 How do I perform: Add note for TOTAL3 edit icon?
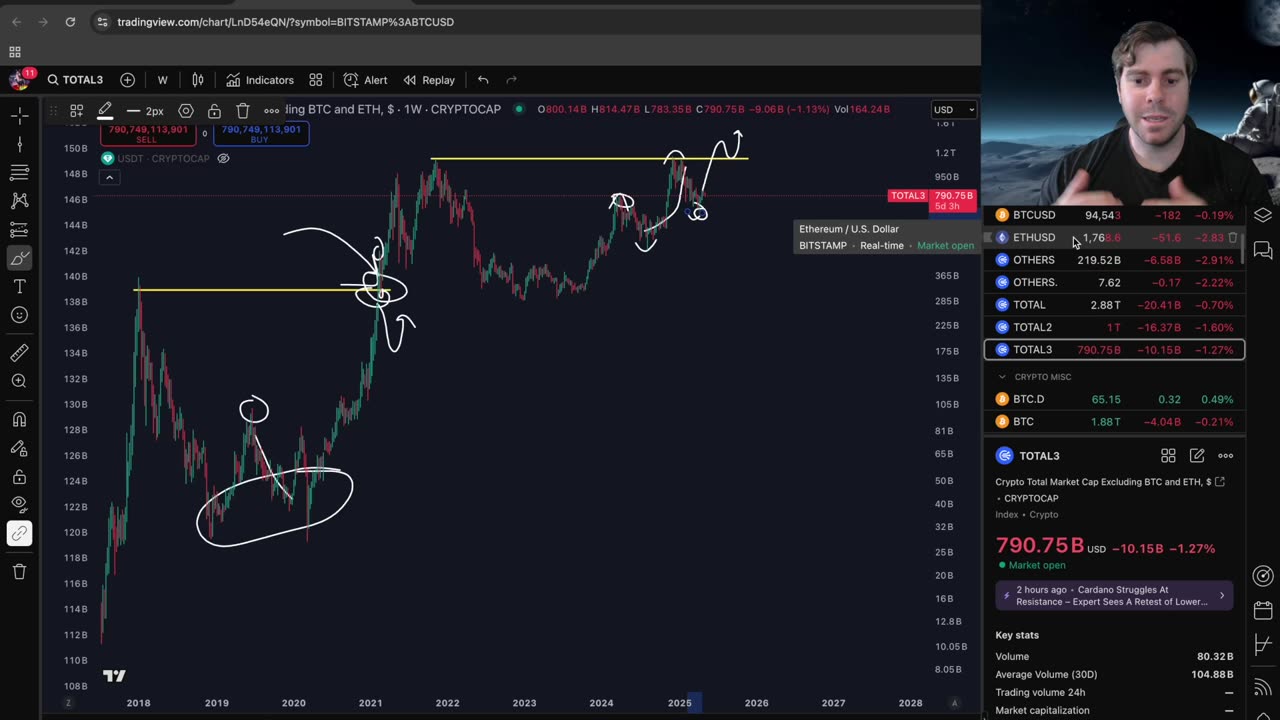pos(1197,456)
